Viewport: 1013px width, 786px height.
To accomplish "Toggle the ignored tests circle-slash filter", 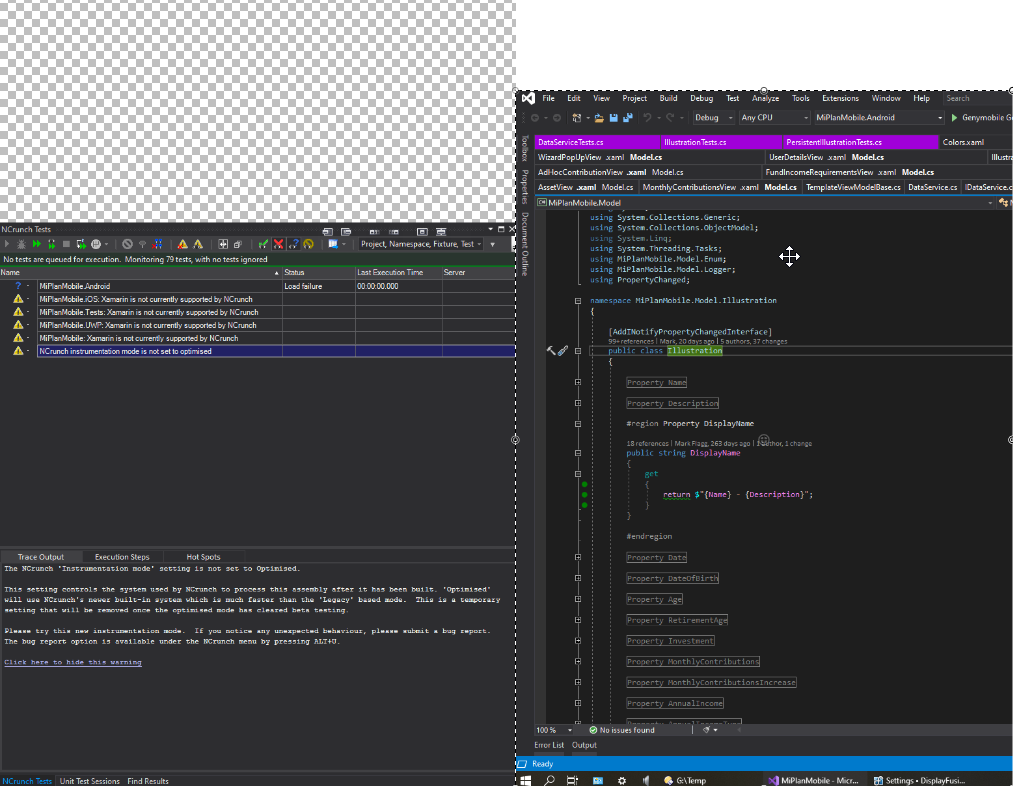I will tap(127, 244).
